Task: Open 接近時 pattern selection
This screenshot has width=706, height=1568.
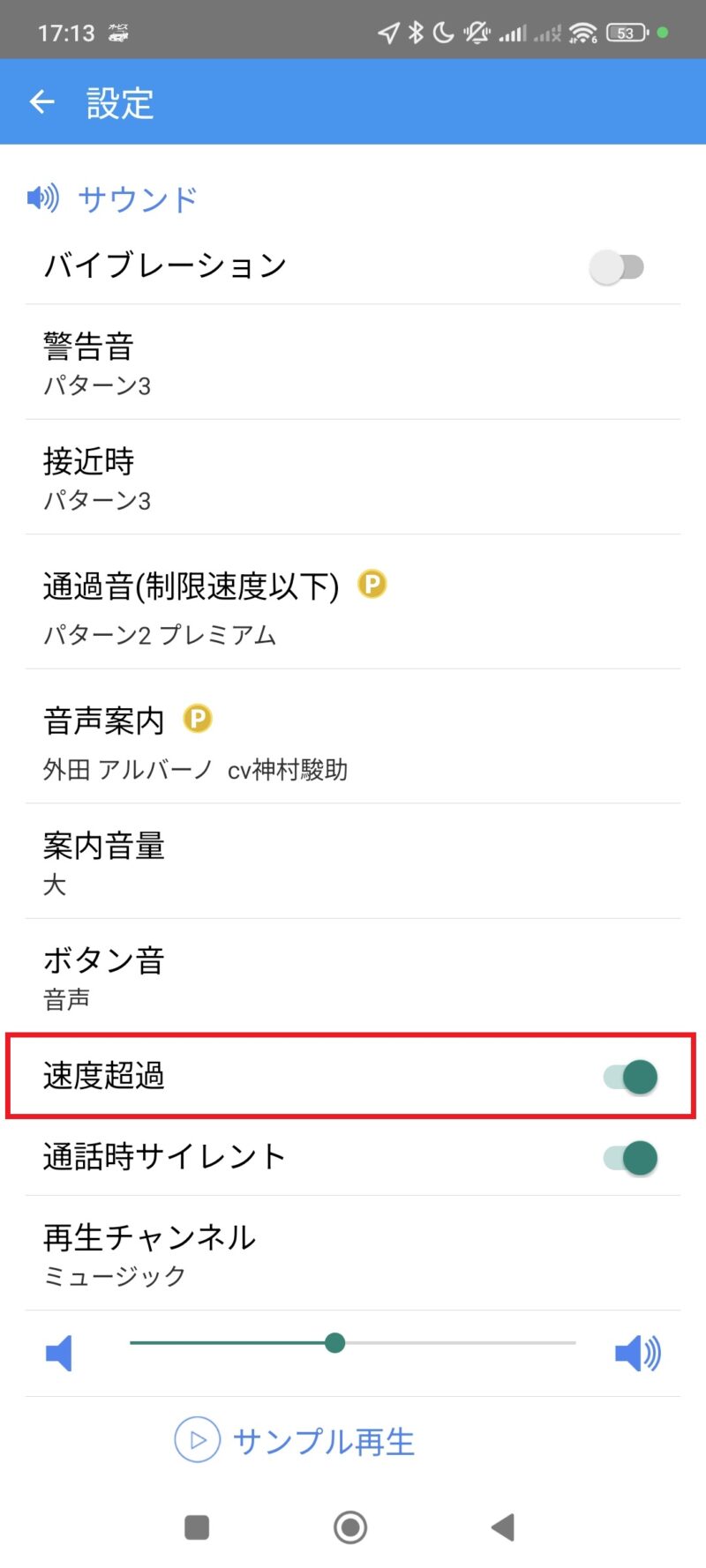Action: (353, 477)
